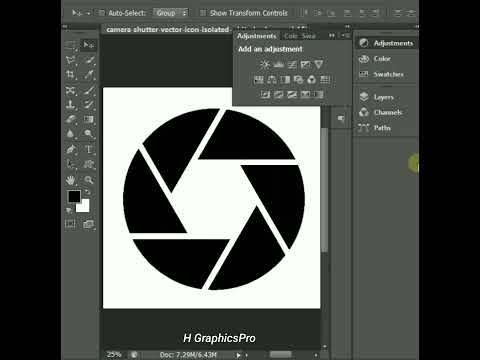This screenshot has width=480, height=360.
Task: Add a Posterize adjustment
Action: [x=279, y=95]
